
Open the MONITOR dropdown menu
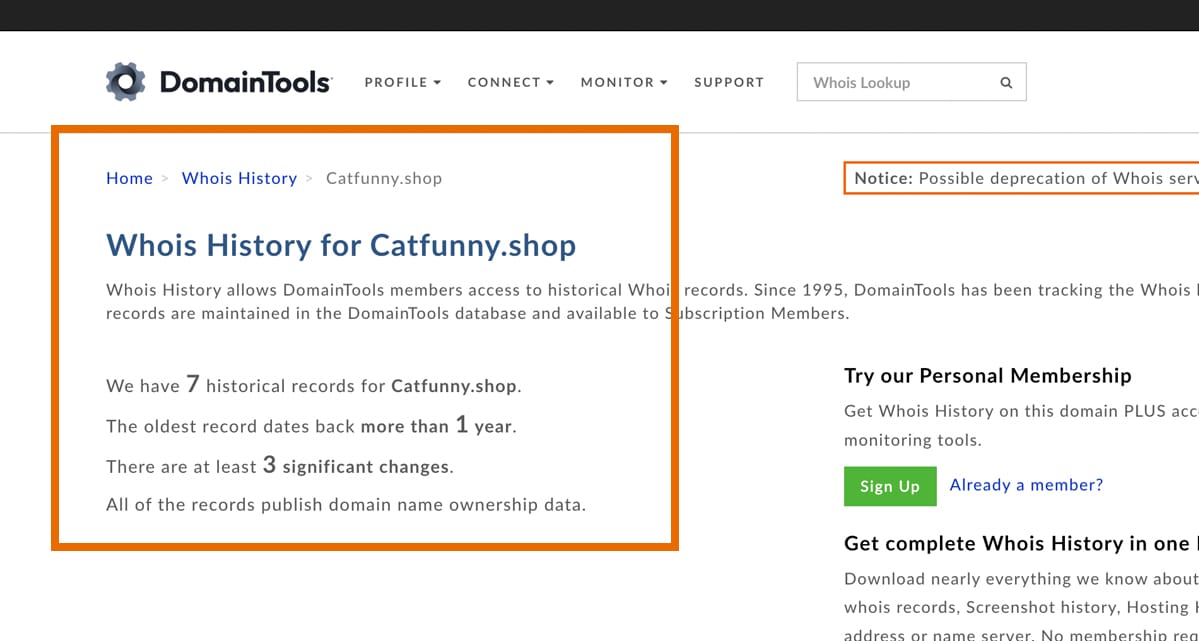point(624,83)
